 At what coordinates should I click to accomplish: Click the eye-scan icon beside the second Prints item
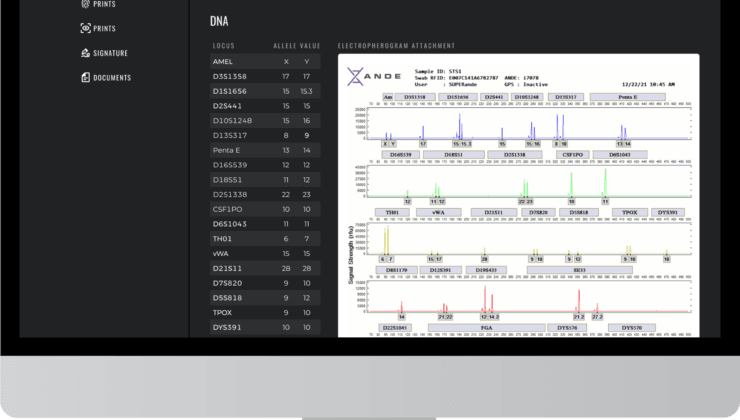click(84, 28)
